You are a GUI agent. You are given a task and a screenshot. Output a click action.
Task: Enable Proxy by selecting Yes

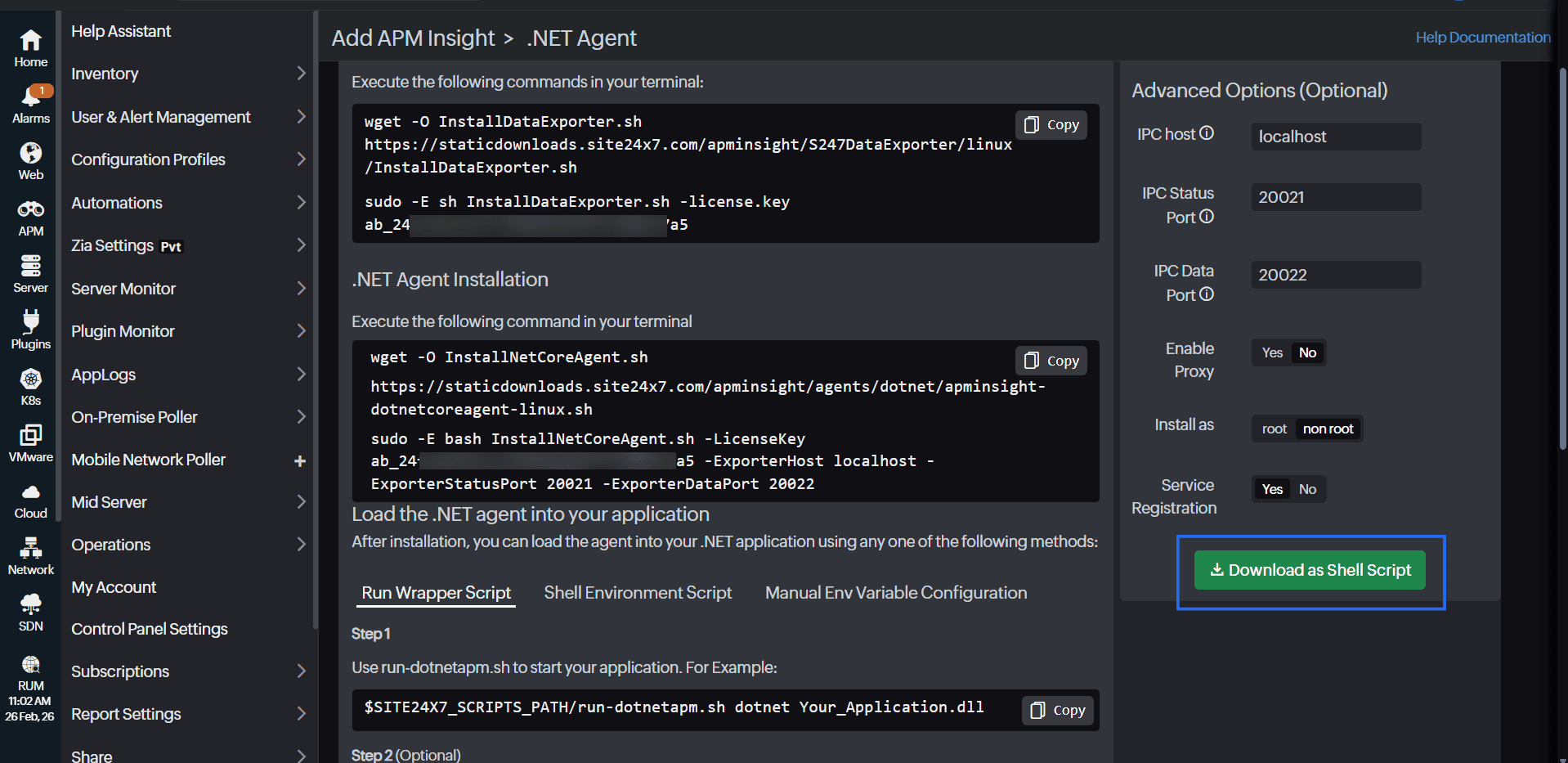(1271, 352)
